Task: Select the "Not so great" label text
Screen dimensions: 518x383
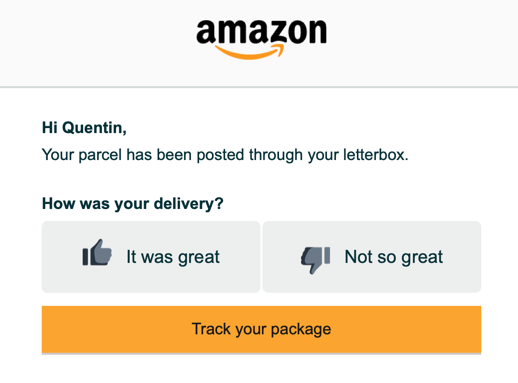Action: (x=394, y=257)
